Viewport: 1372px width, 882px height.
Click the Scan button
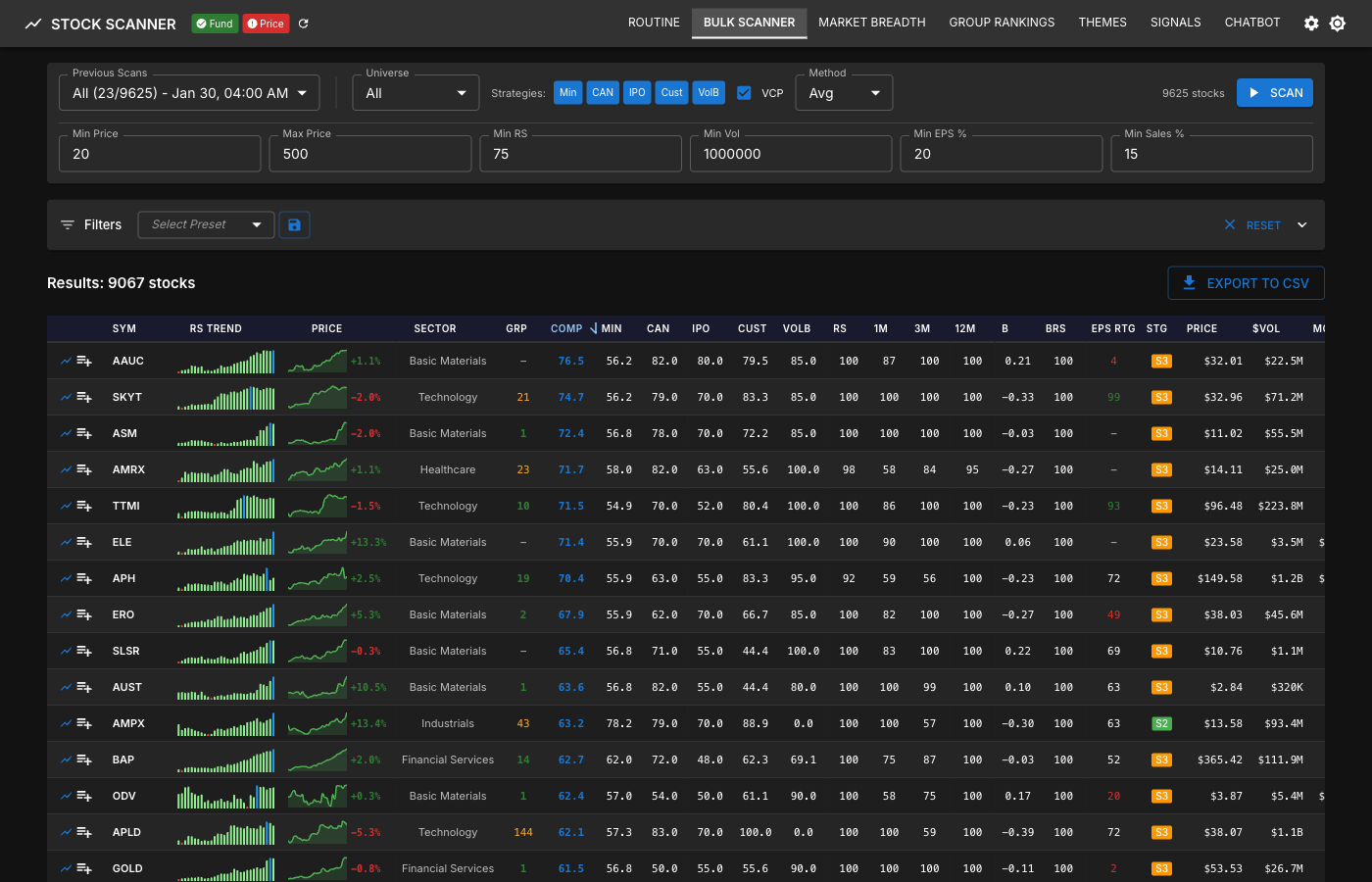coord(1275,93)
